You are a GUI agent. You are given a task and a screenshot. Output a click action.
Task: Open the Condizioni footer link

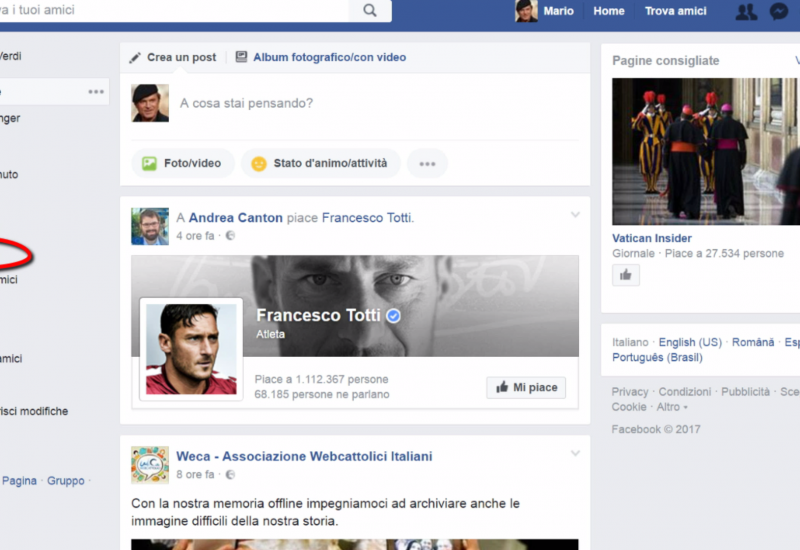(x=685, y=392)
